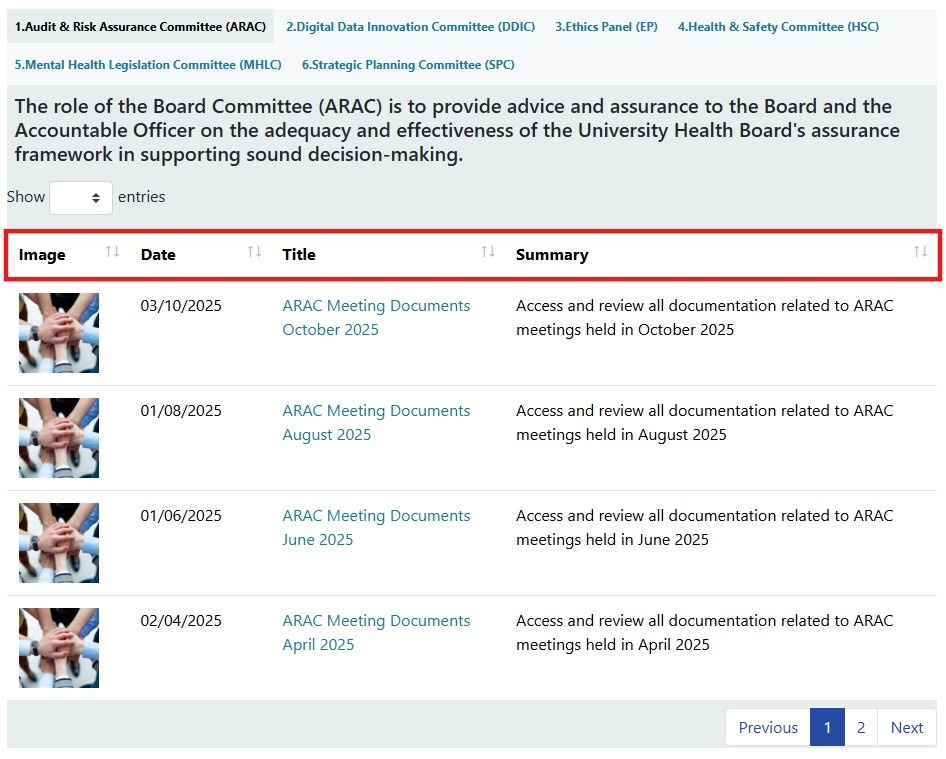Switch to Digital Data Innovation Committee tab
The image size is (946, 759).
410,27
